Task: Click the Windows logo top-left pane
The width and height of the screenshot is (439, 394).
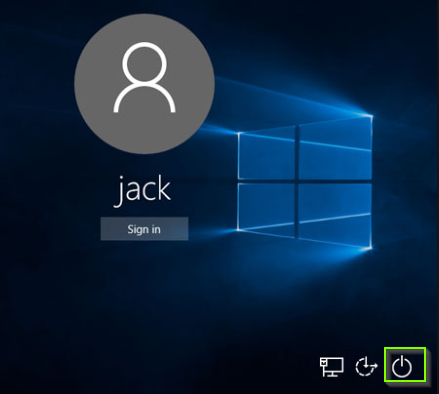Action: tap(267, 153)
